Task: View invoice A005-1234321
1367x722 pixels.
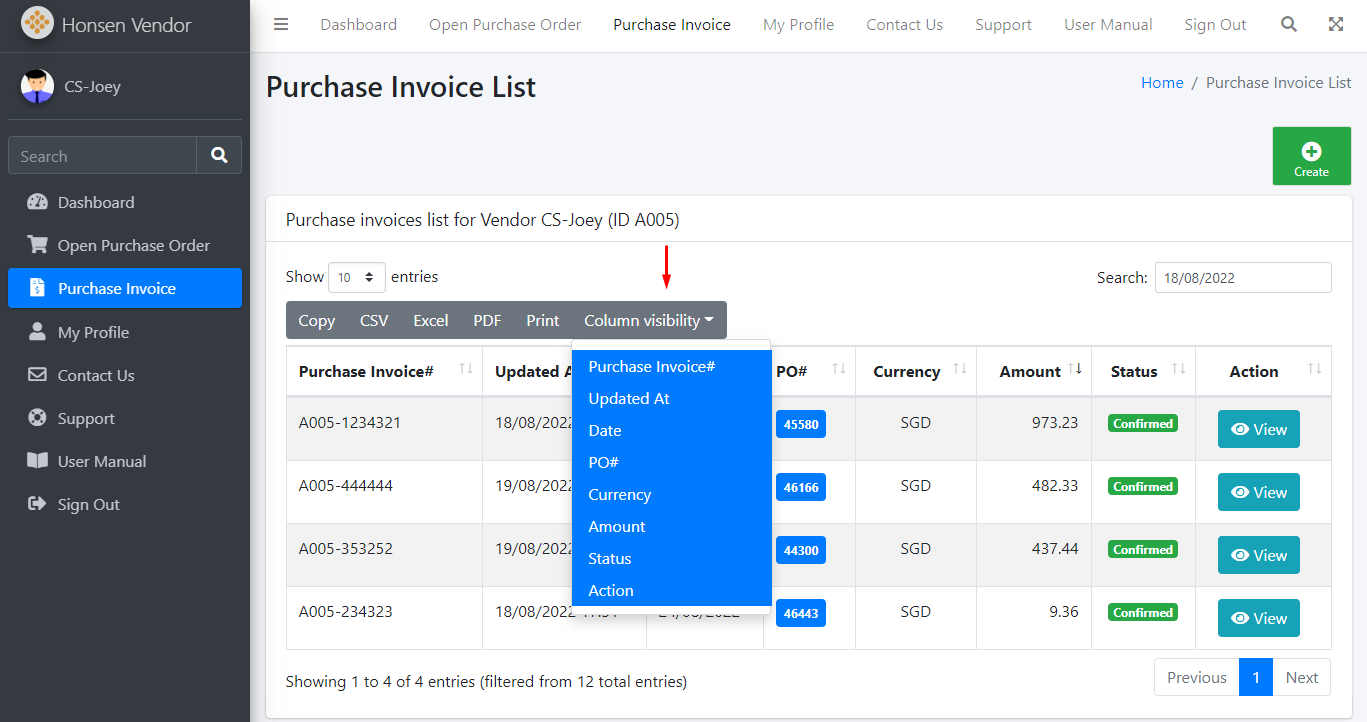Action: pos(1258,429)
